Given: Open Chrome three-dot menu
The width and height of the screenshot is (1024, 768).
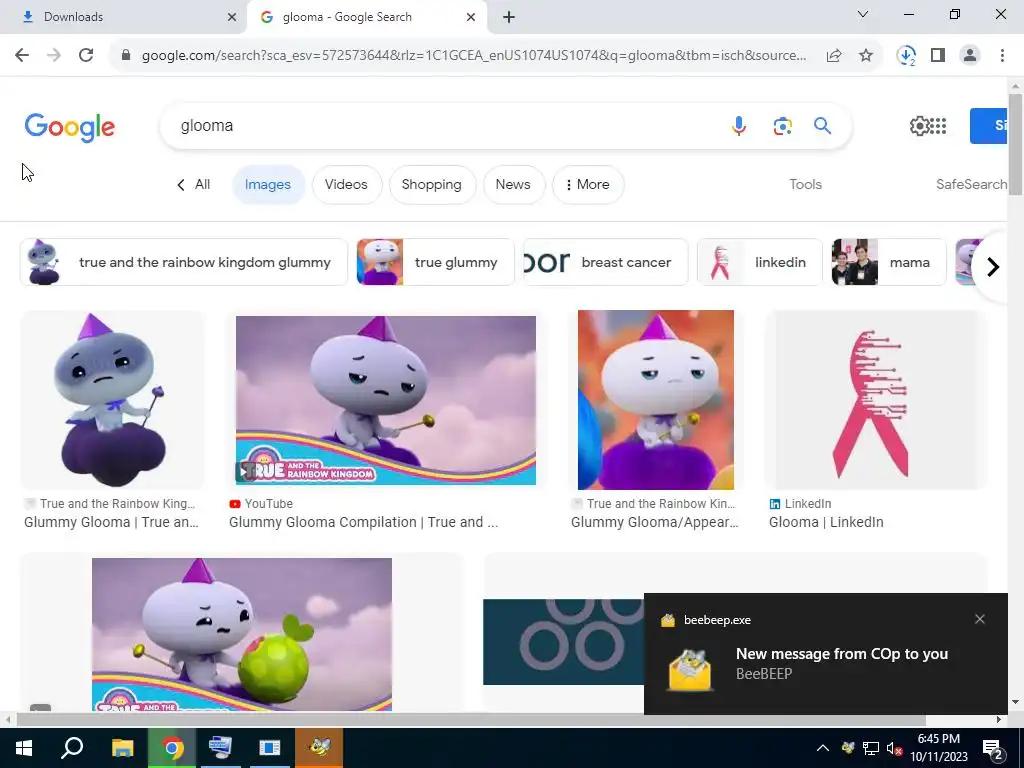Looking at the screenshot, I should [x=1002, y=56].
